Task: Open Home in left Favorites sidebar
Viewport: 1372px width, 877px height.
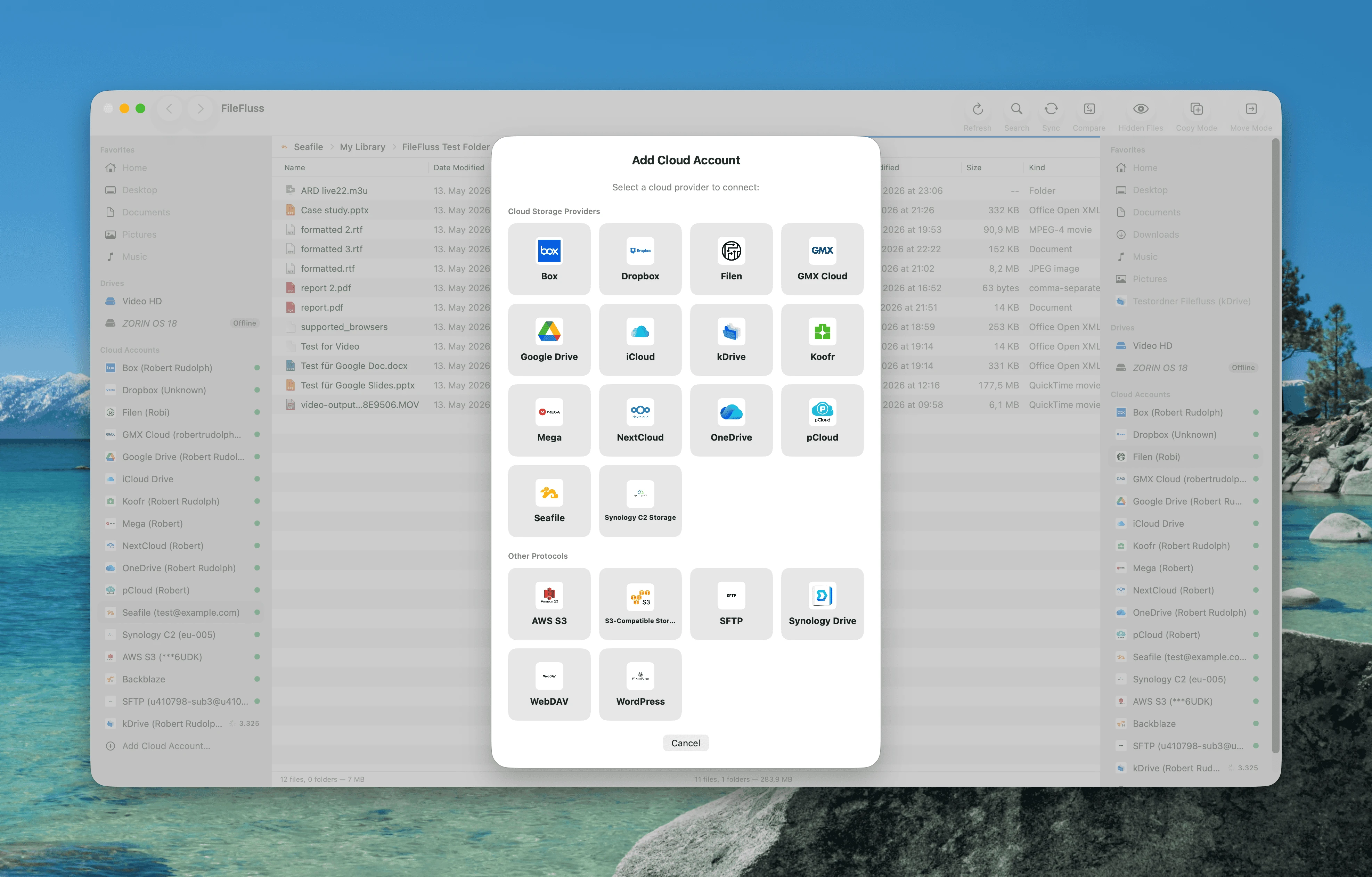Action: point(180,167)
